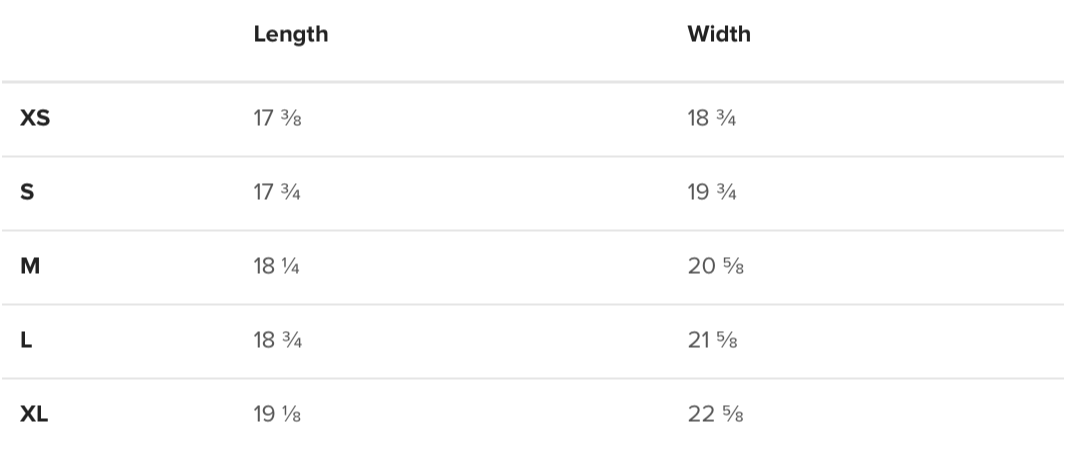This screenshot has height=450, width=1070.
Task: Click XS length value 17 ⅜
Action: [x=277, y=119]
